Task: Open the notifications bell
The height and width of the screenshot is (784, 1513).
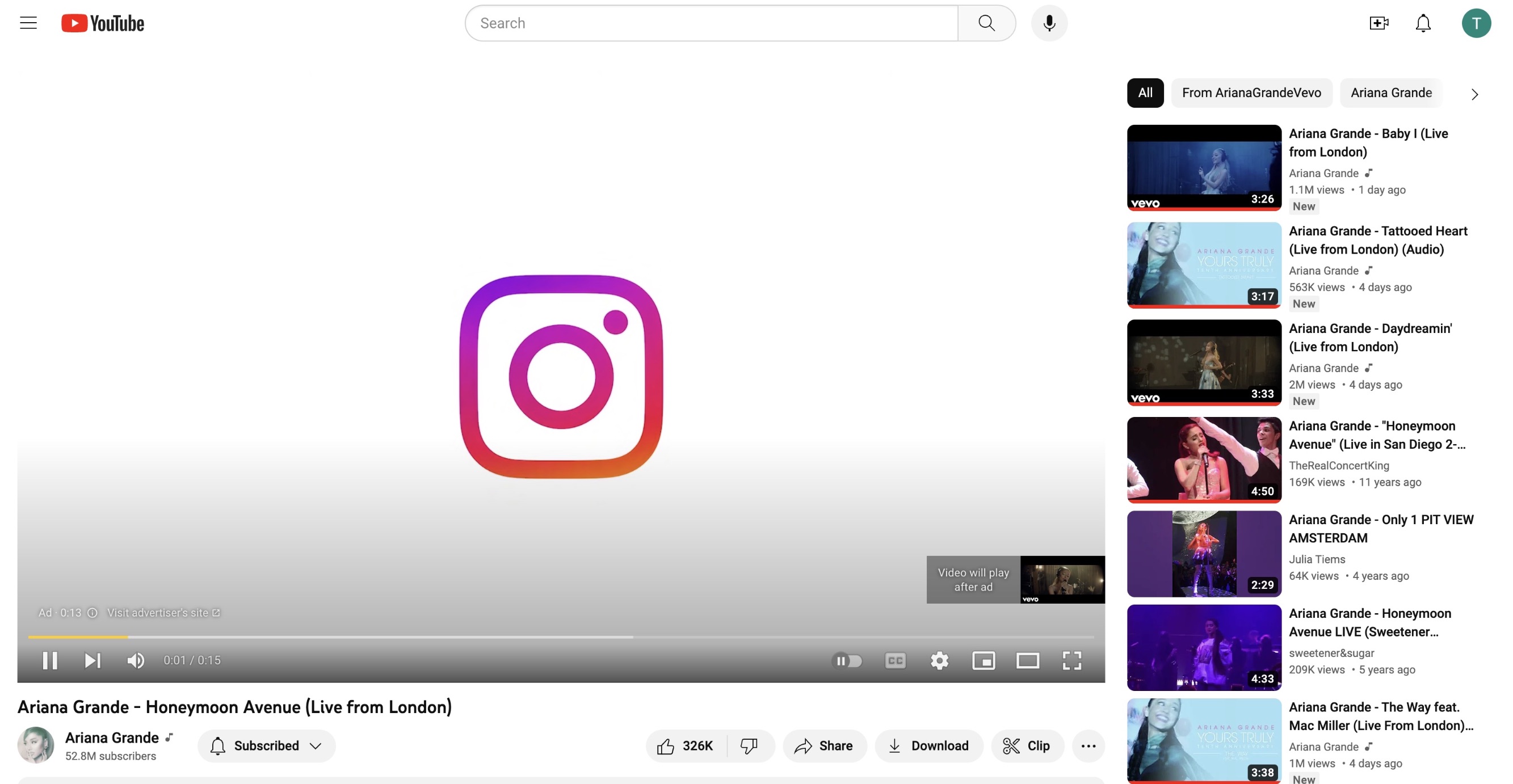Action: pyautogui.click(x=1423, y=23)
